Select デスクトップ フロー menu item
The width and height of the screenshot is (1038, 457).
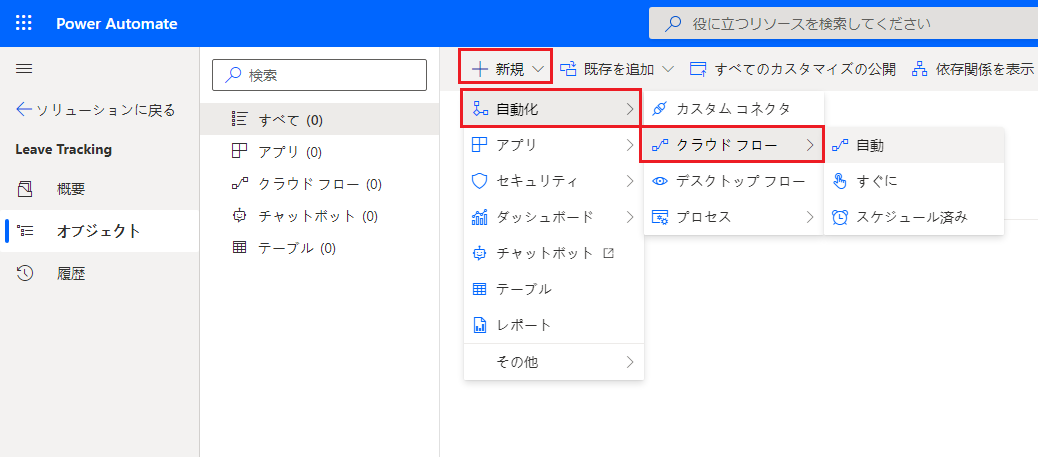[x=733, y=181]
